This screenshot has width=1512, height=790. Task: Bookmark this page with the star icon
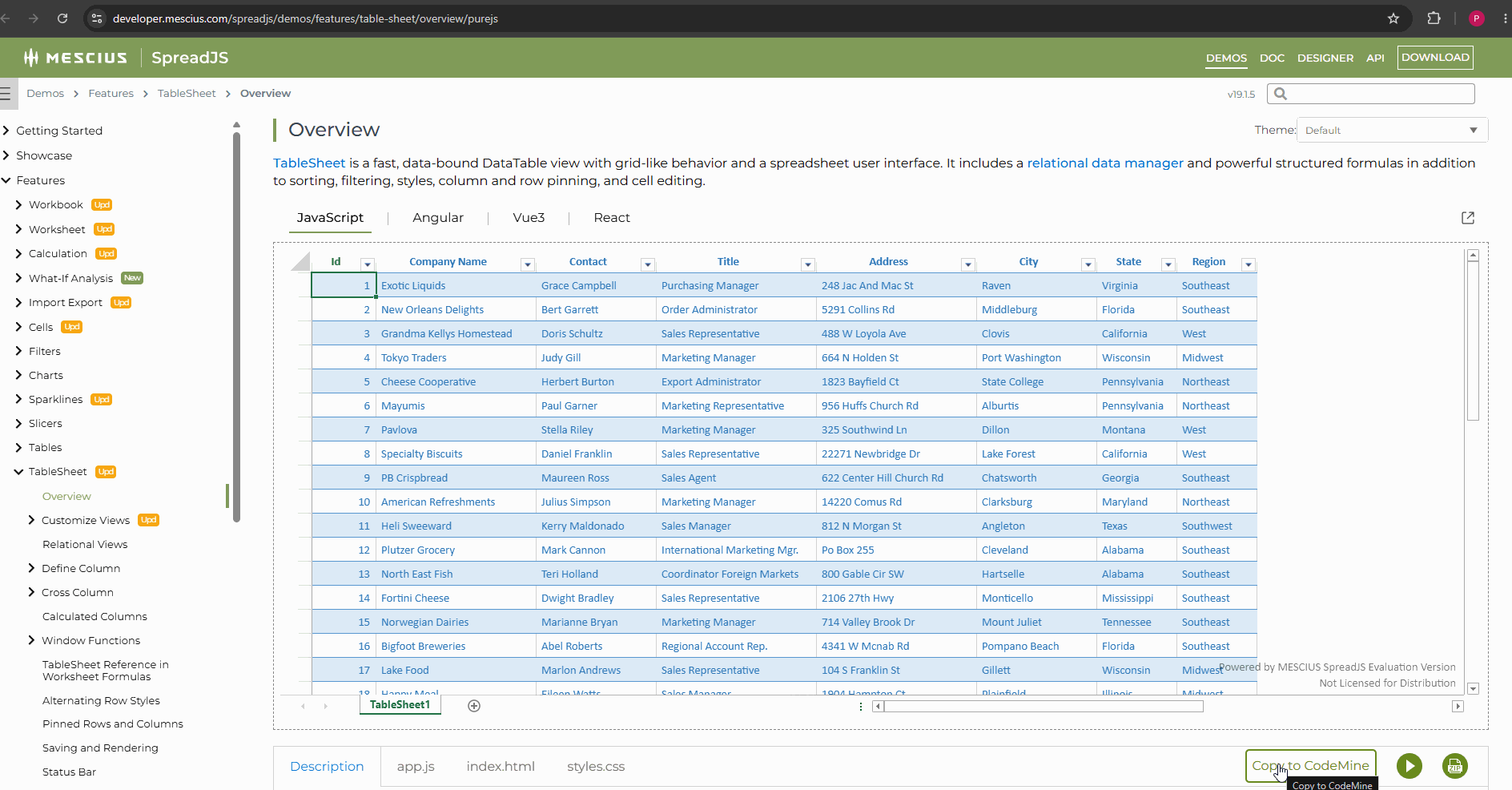(1393, 18)
